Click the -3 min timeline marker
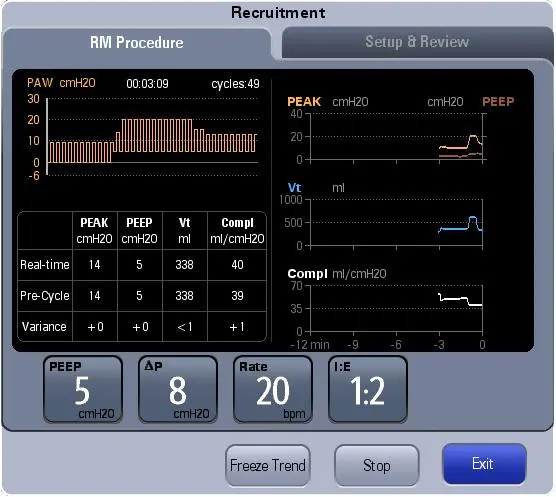This screenshot has height=497, width=556. [x=439, y=345]
